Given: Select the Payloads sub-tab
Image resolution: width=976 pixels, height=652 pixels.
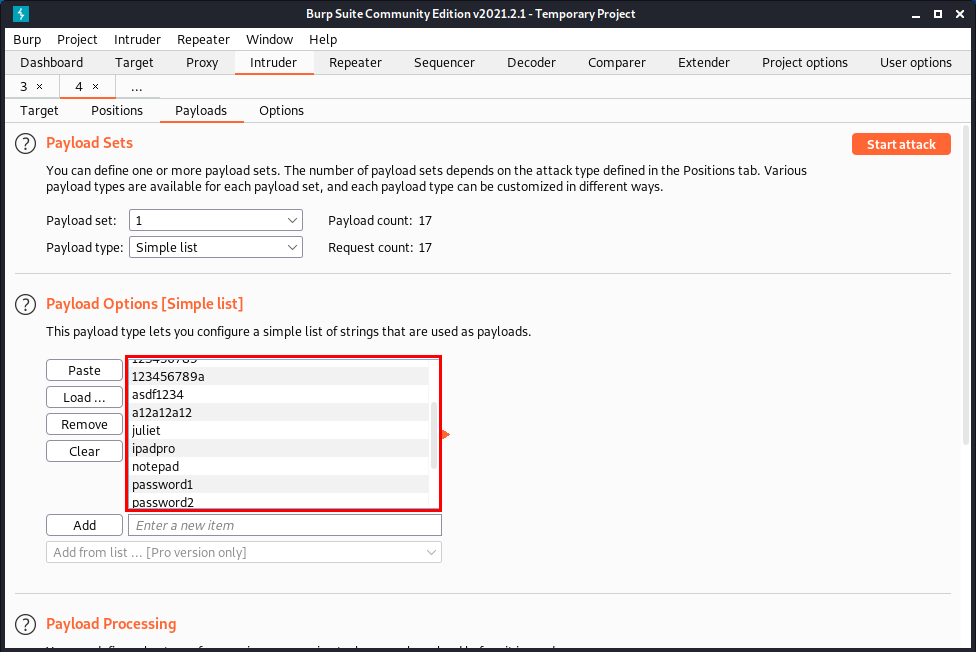Looking at the screenshot, I should pyautogui.click(x=201, y=110).
